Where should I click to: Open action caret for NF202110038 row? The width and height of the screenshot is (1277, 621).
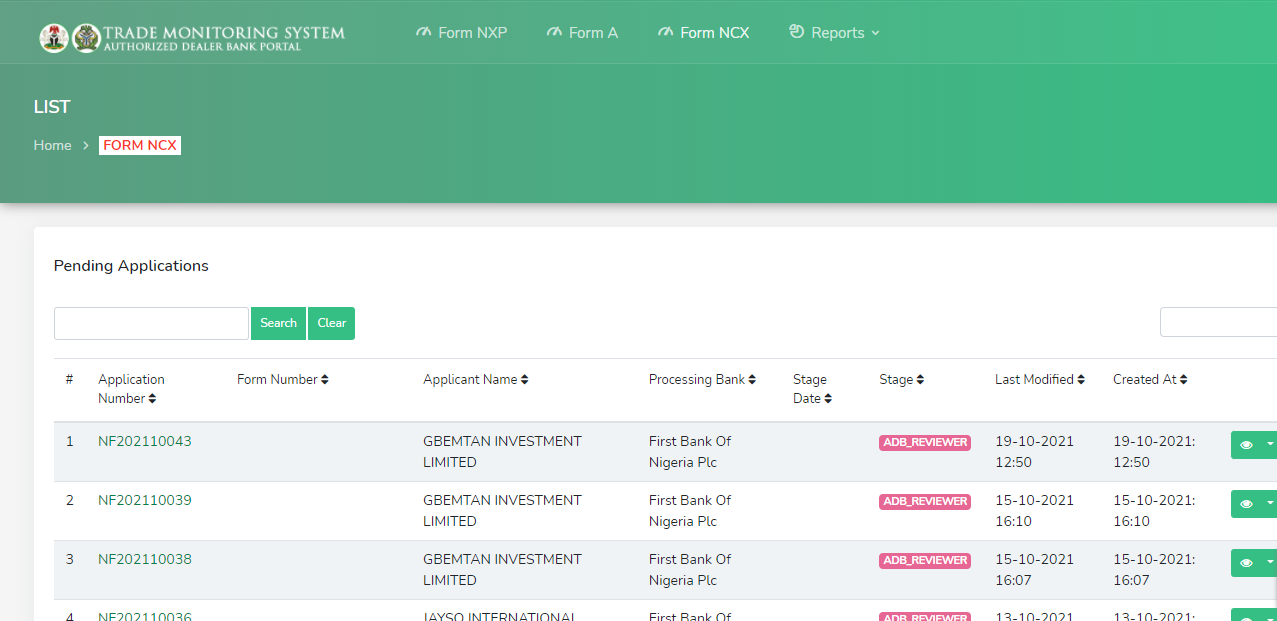point(1270,563)
